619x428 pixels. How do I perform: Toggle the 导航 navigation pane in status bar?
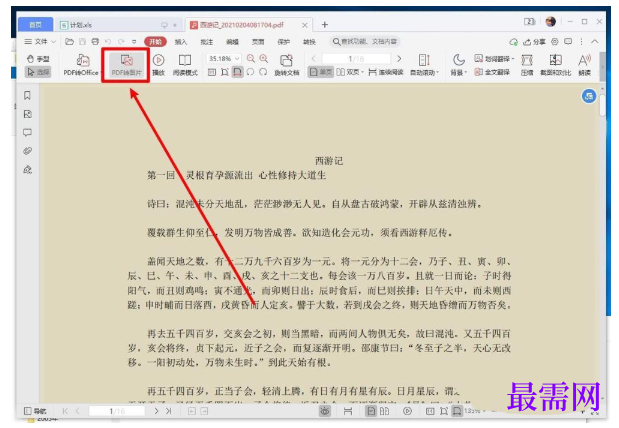tap(35, 411)
